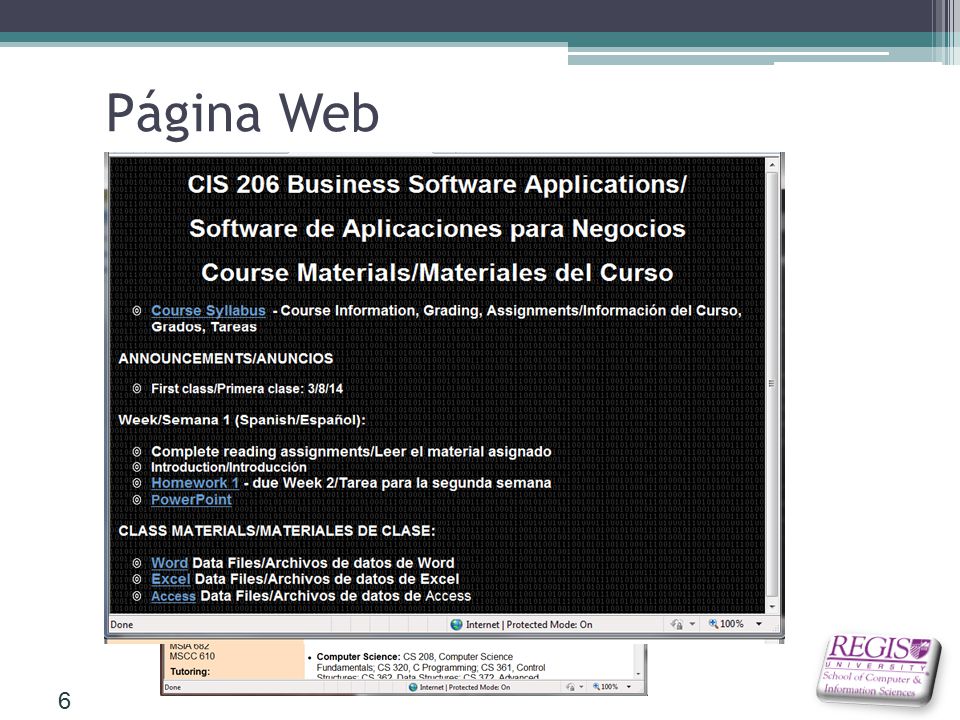Click the 'Página Web' slide title

coord(243,113)
